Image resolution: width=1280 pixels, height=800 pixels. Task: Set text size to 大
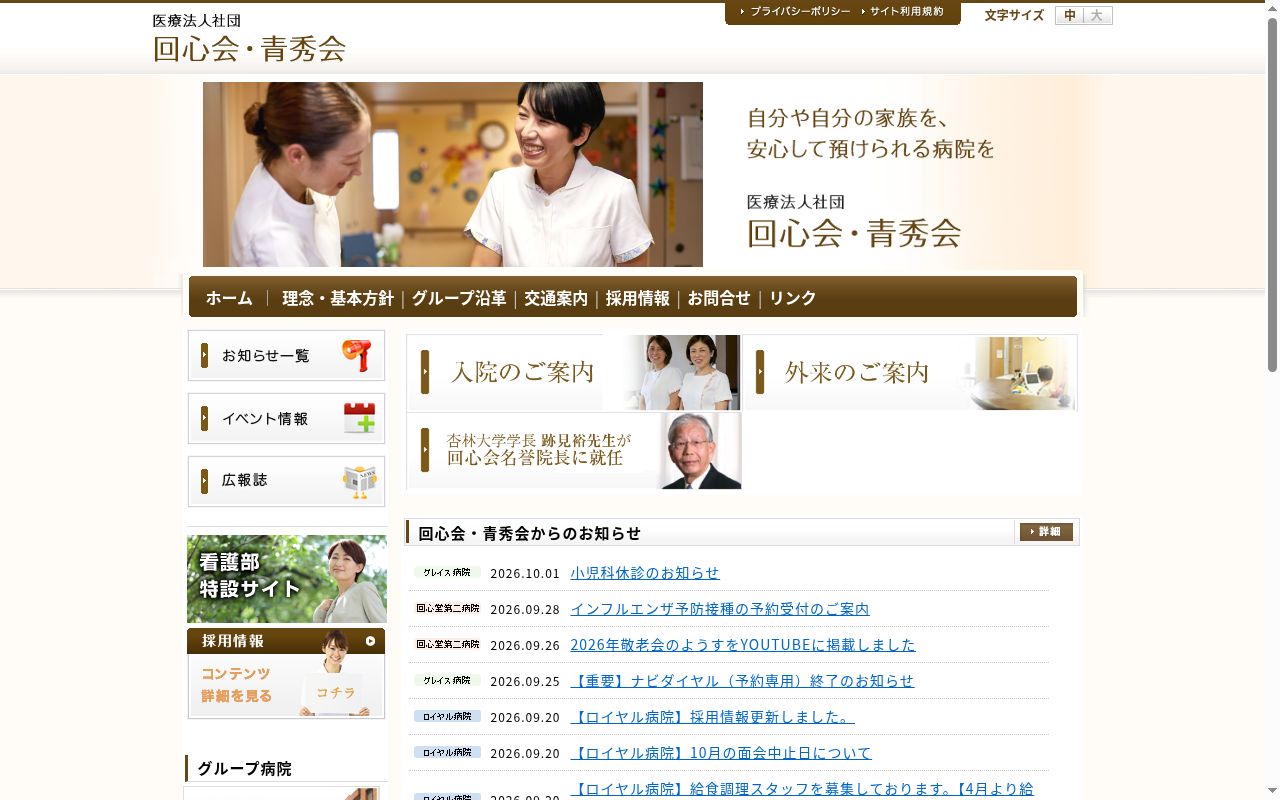pos(1098,16)
